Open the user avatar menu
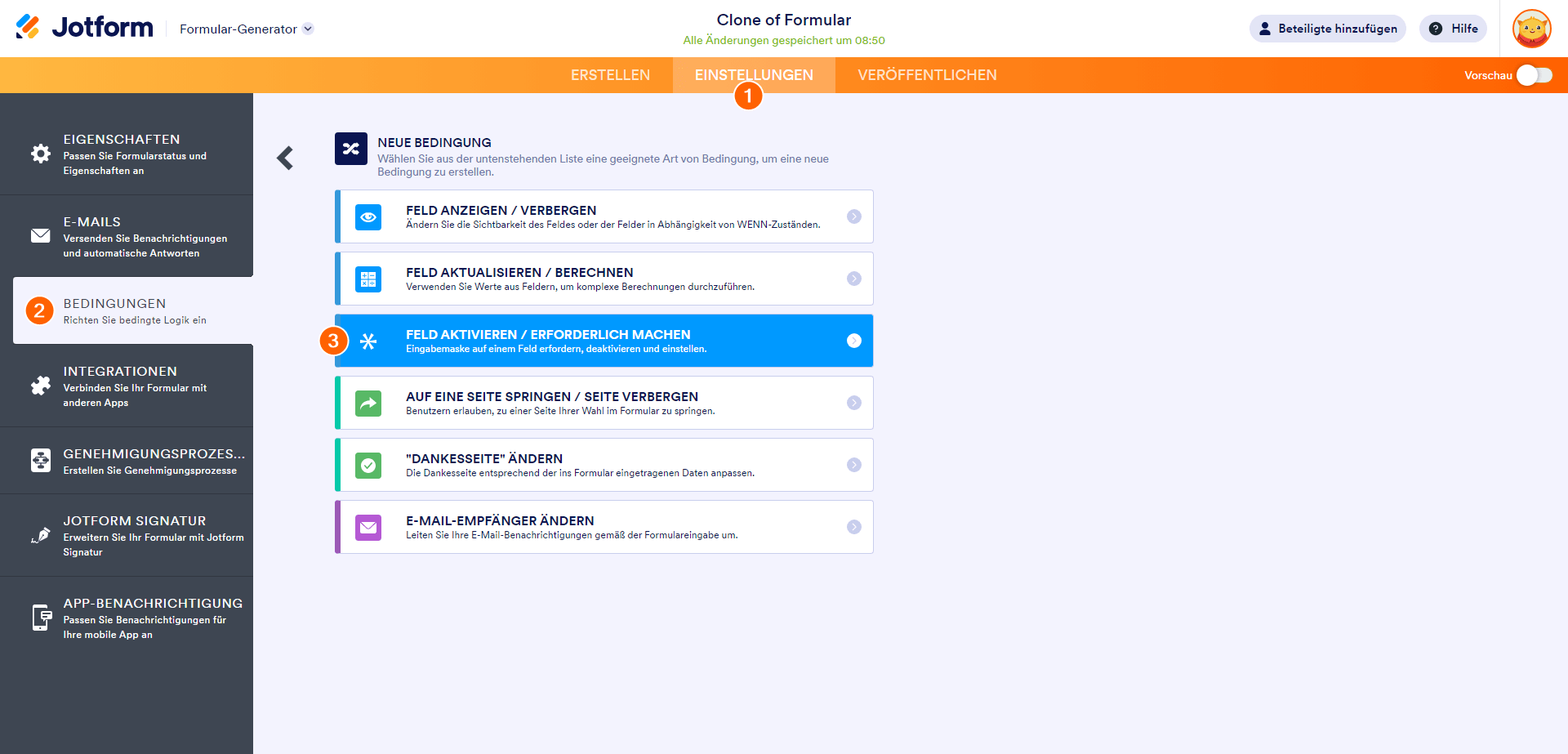Viewport: 1568px width, 754px height. pyautogui.click(x=1531, y=29)
